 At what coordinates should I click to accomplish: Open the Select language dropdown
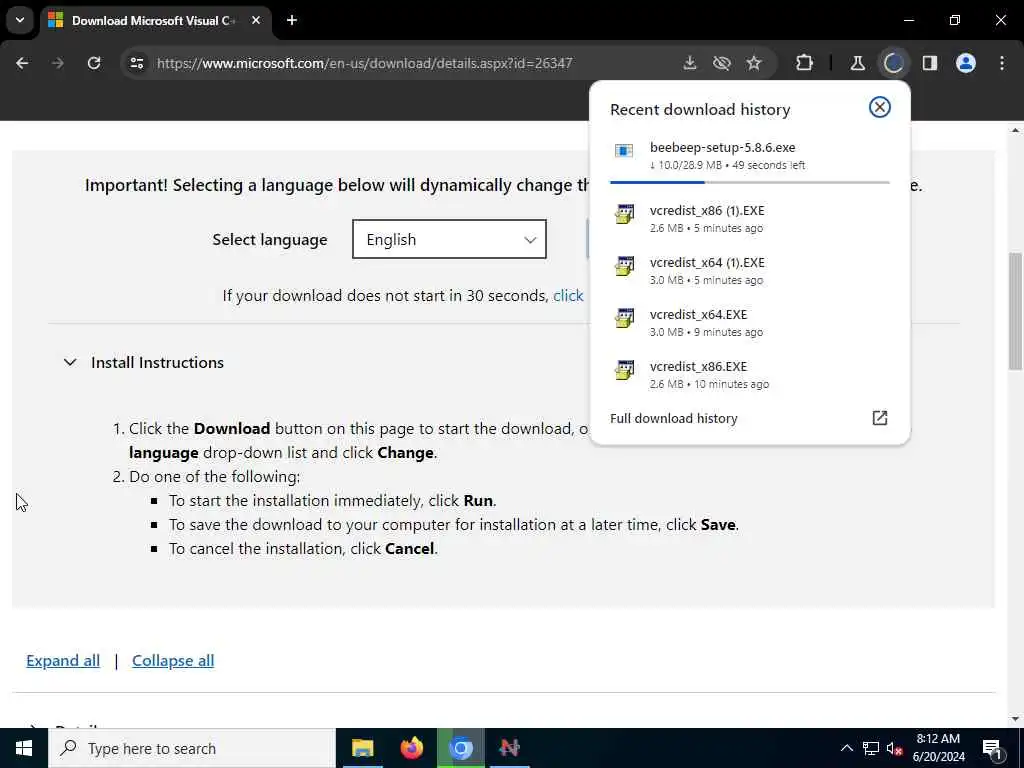pos(449,239)
